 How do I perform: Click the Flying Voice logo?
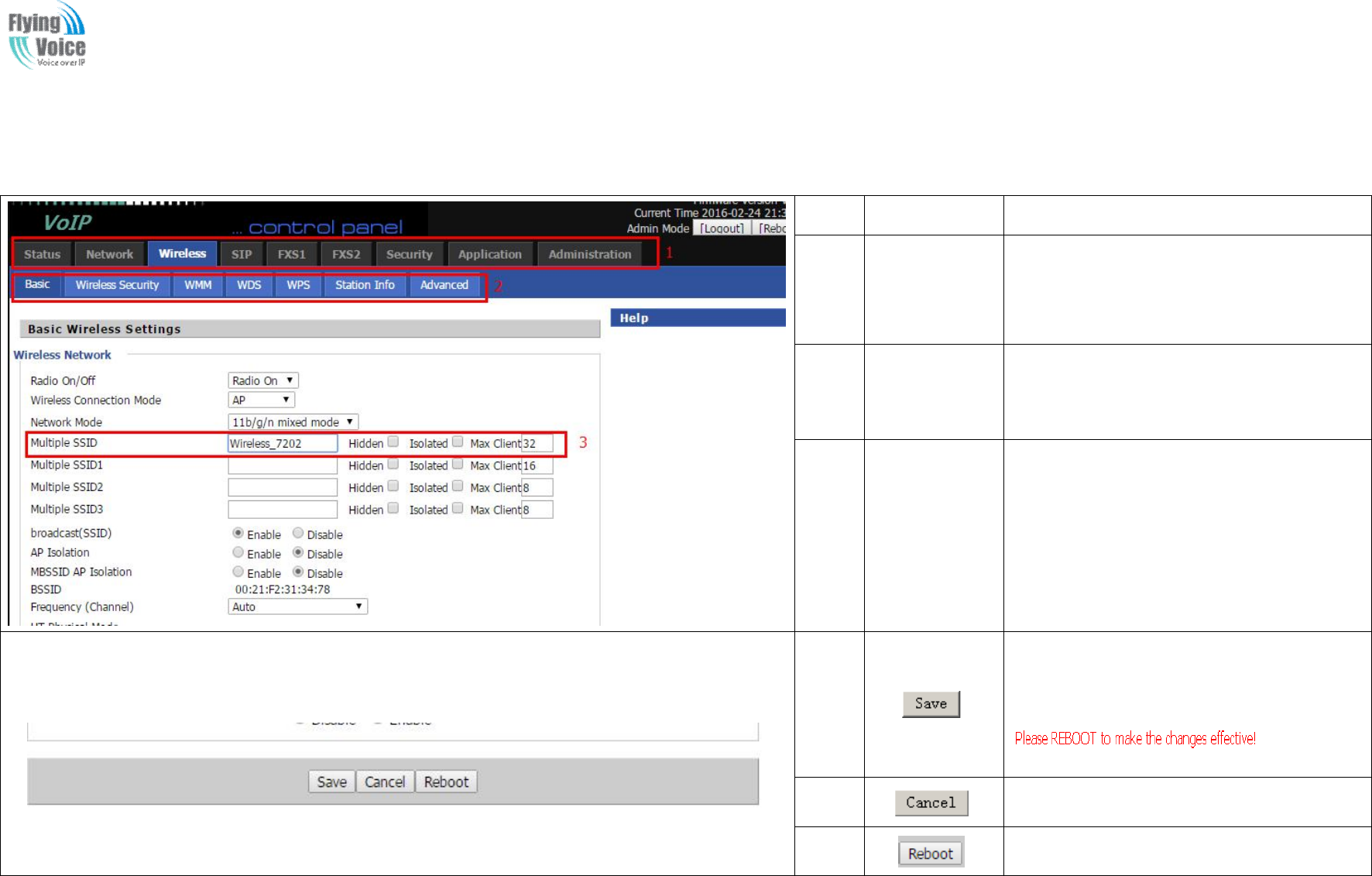[x=46, y=35]
